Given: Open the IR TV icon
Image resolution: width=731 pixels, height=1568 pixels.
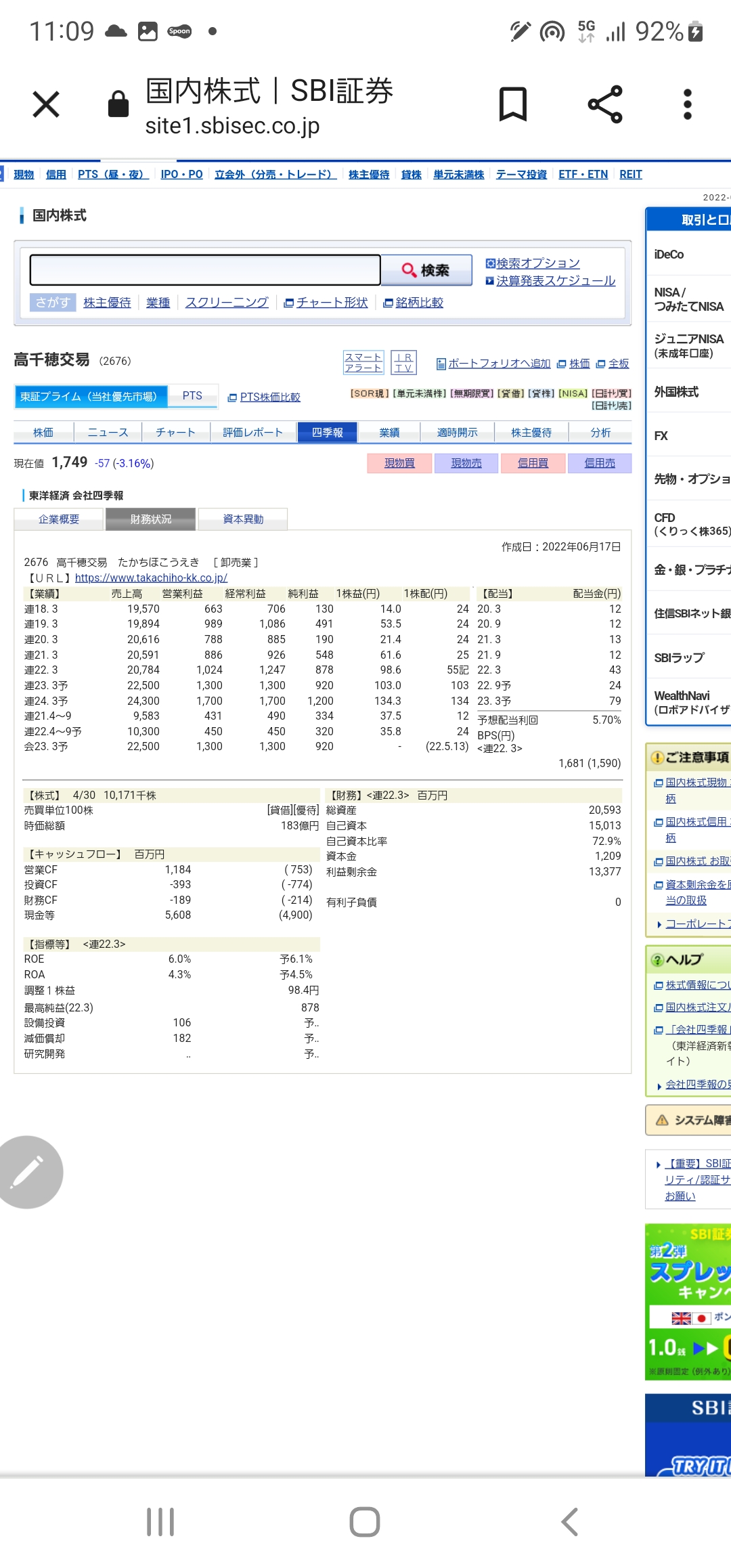Looking at the screenshot, I should [x=404, y=362].
